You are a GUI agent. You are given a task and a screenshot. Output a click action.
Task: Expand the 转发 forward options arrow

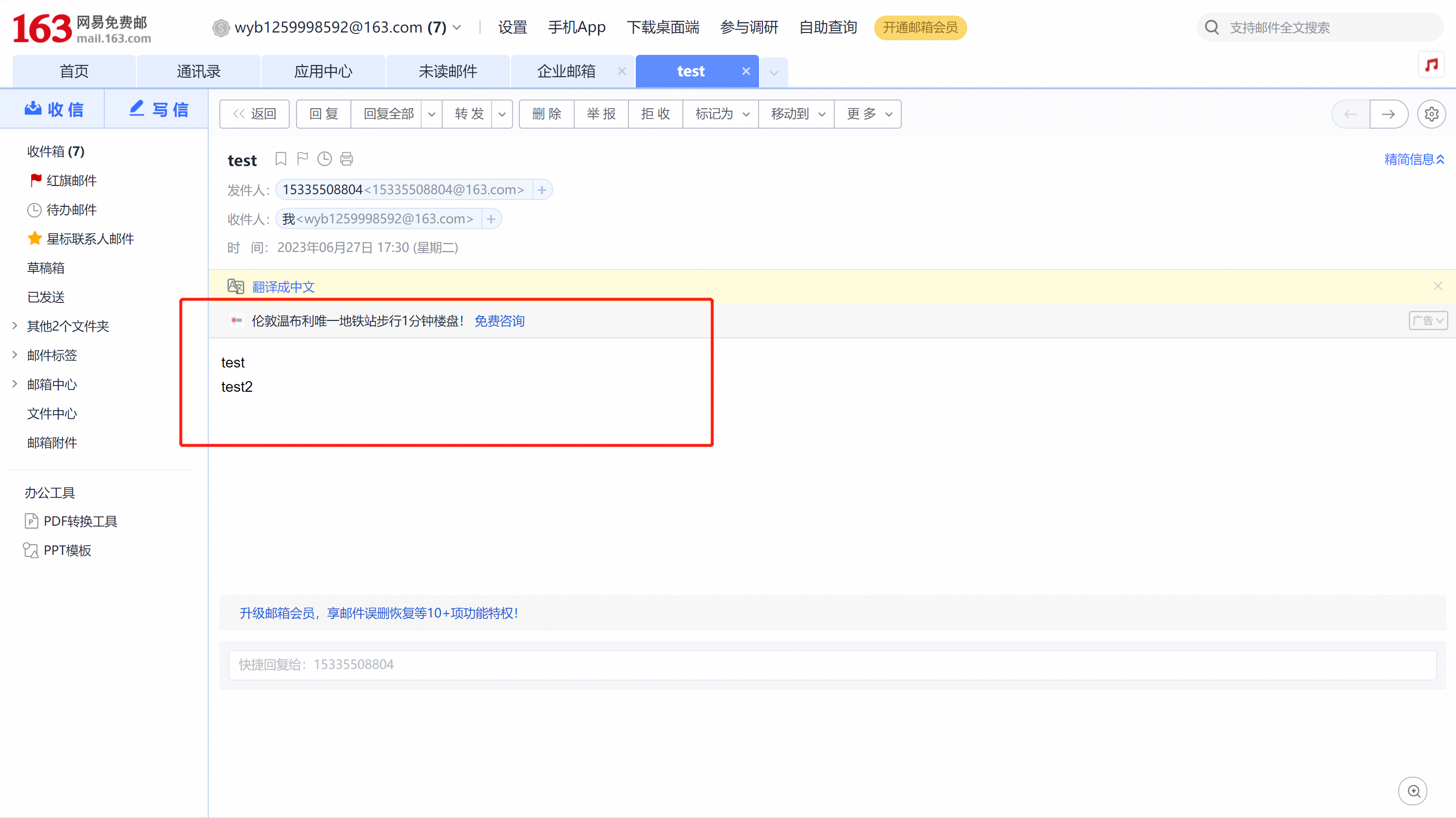tap(502, 114)
